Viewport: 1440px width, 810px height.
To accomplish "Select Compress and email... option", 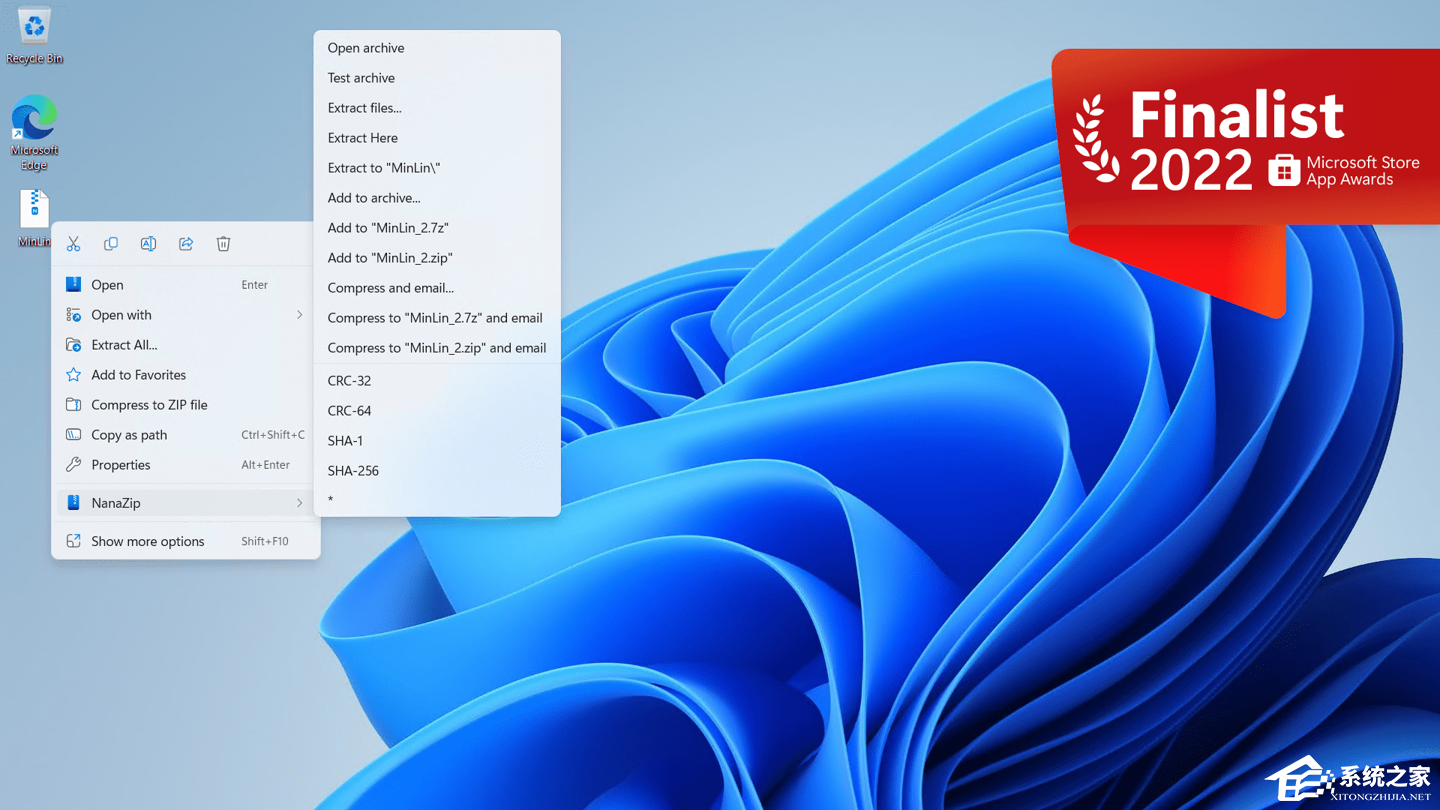I will click(437, 288).
